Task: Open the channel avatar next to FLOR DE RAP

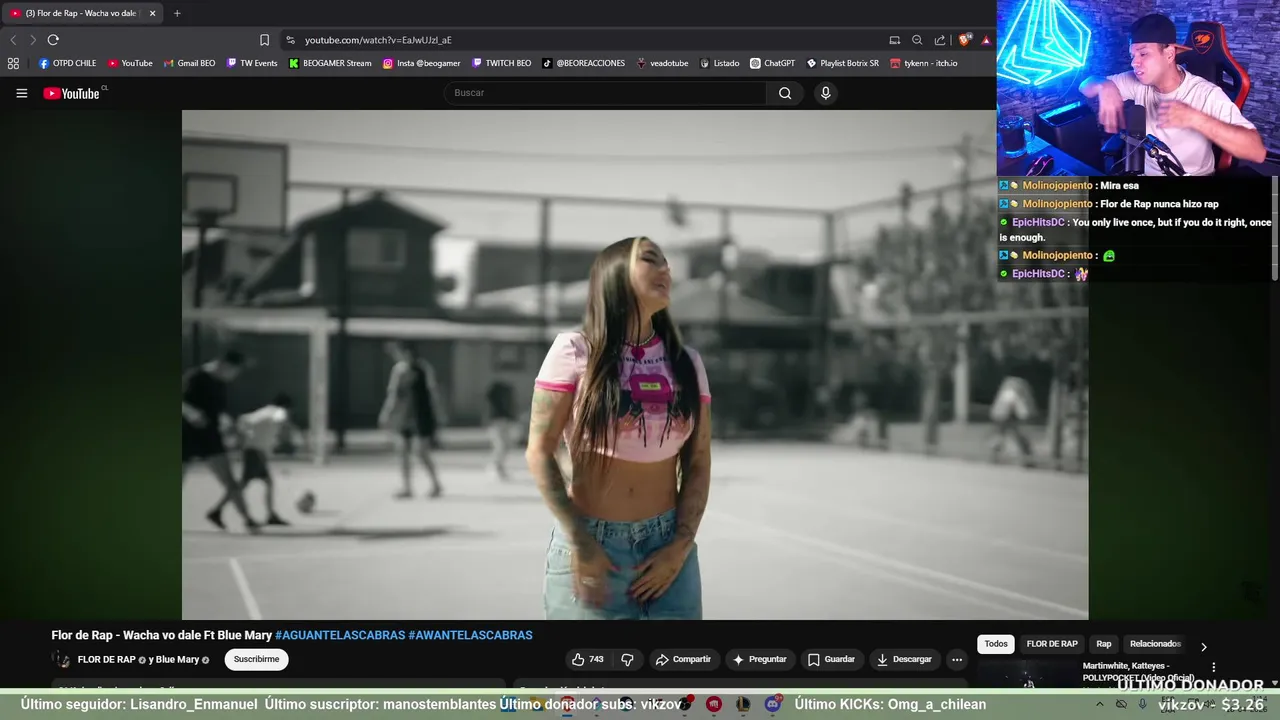Action: pyautogui.click(x=62, y=660)
